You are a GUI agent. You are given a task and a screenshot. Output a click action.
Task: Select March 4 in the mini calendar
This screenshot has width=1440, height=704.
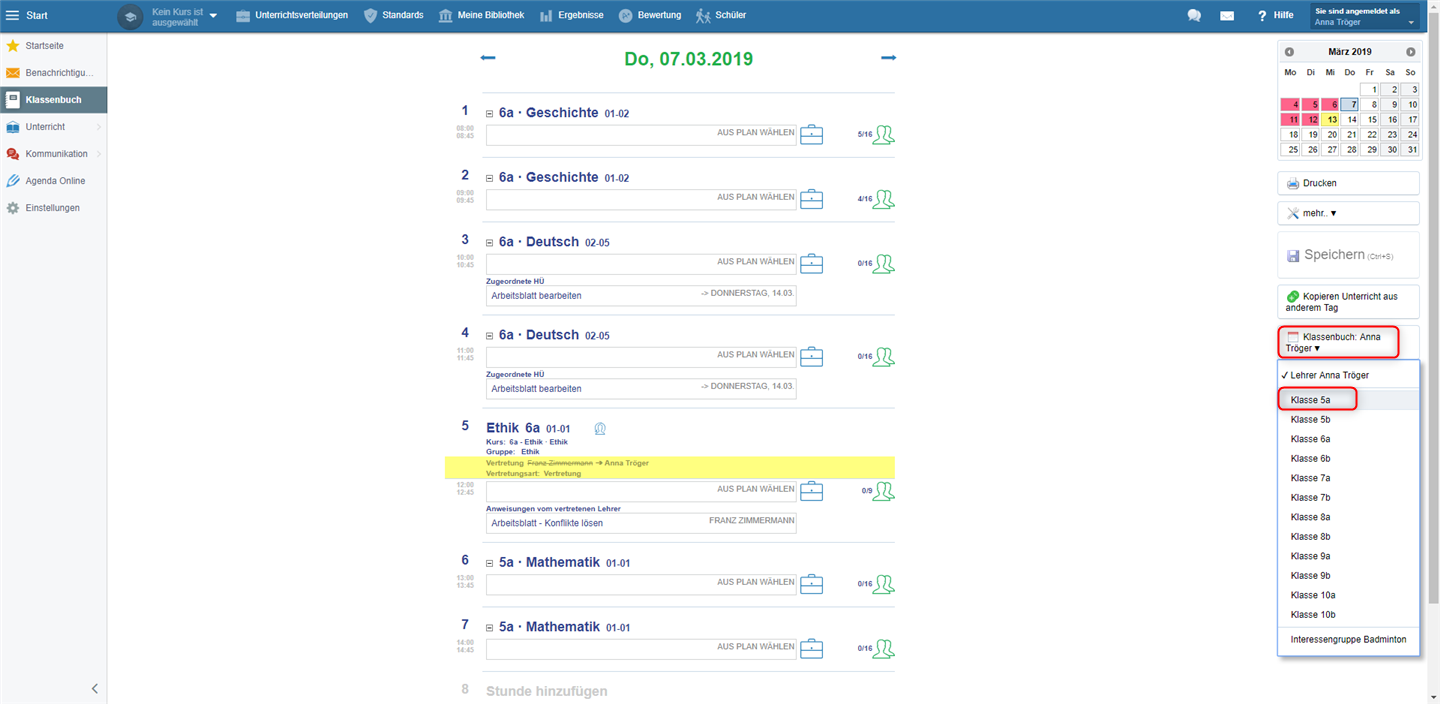tap(1290, 104)
